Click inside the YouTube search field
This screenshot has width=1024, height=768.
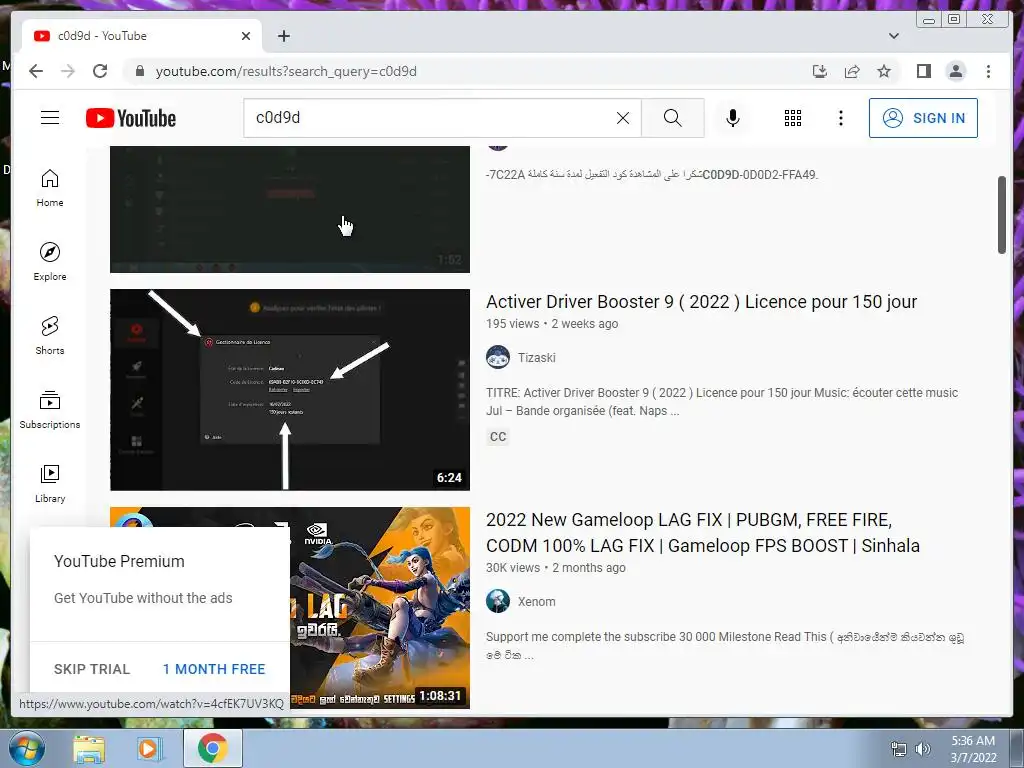coord(431,118)
